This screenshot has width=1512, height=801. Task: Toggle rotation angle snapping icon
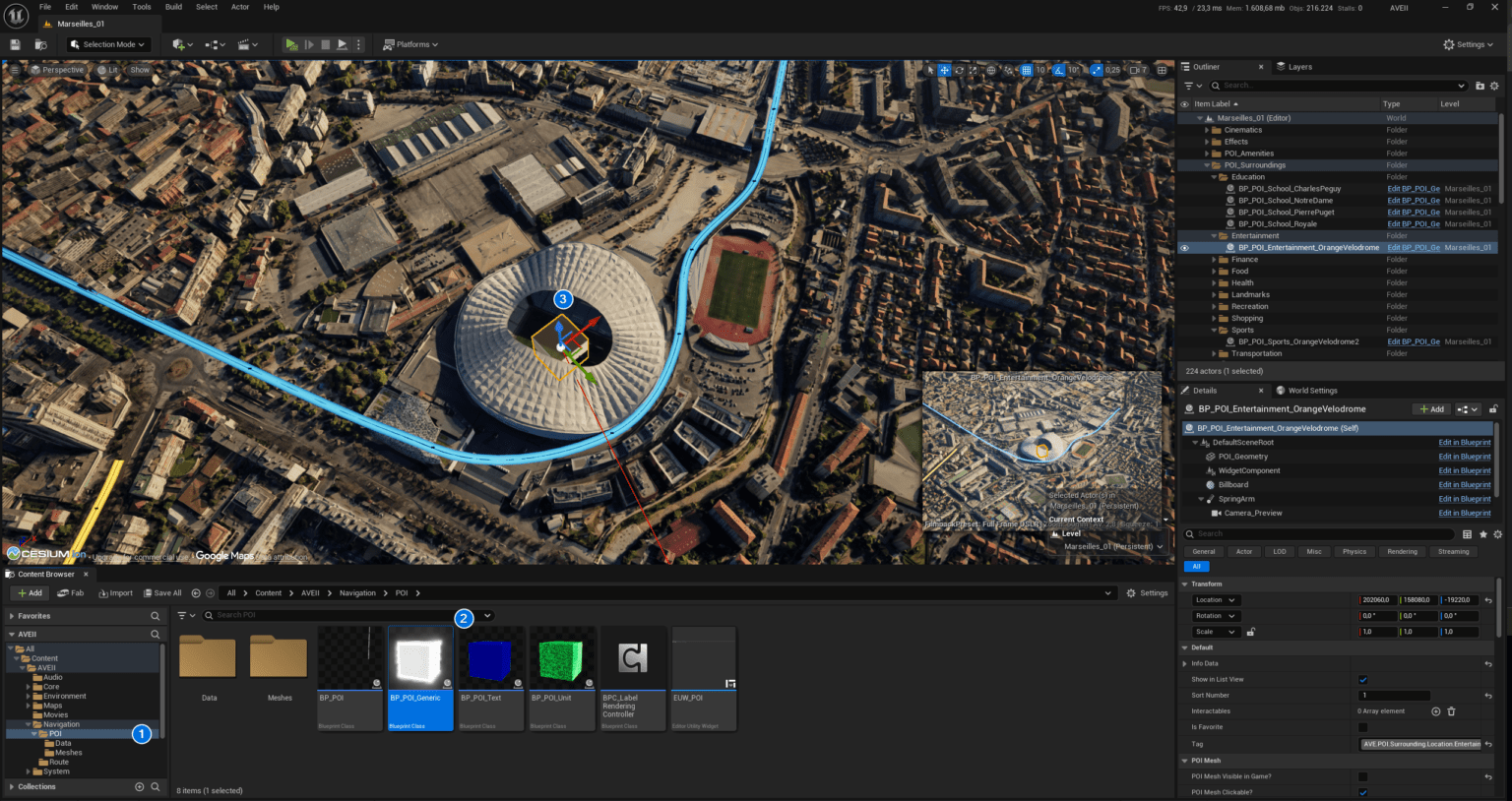tap(1059, 70)
